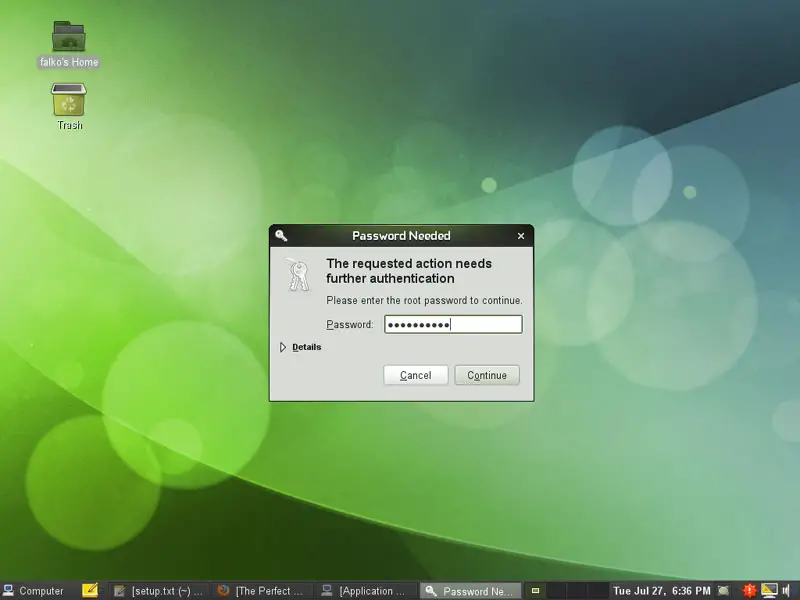800x600 pixels.
Task: Switch to The Perfect... Firefox taskbar window
Action: (262, 591)
